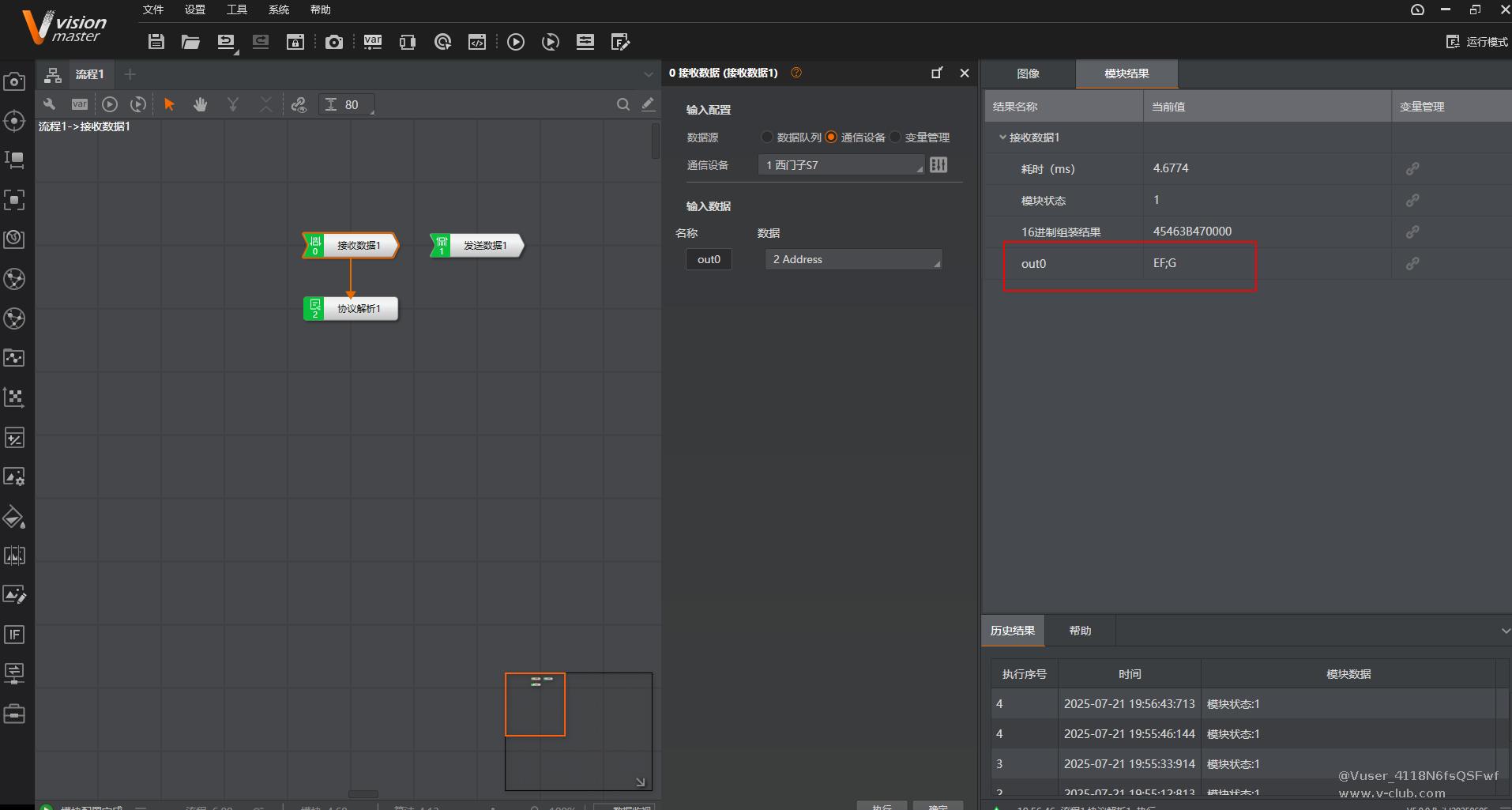Click the flow canvas minimap thumbnail
Viewport: 1512px width, 810px height.
pyautogui.click(x=579, y=732)
